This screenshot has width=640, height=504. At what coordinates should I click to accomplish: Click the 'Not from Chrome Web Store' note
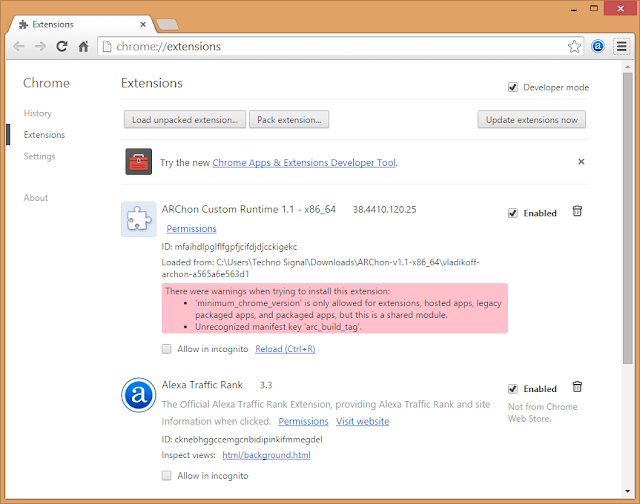pyautogui.click(x=542, y=413)
